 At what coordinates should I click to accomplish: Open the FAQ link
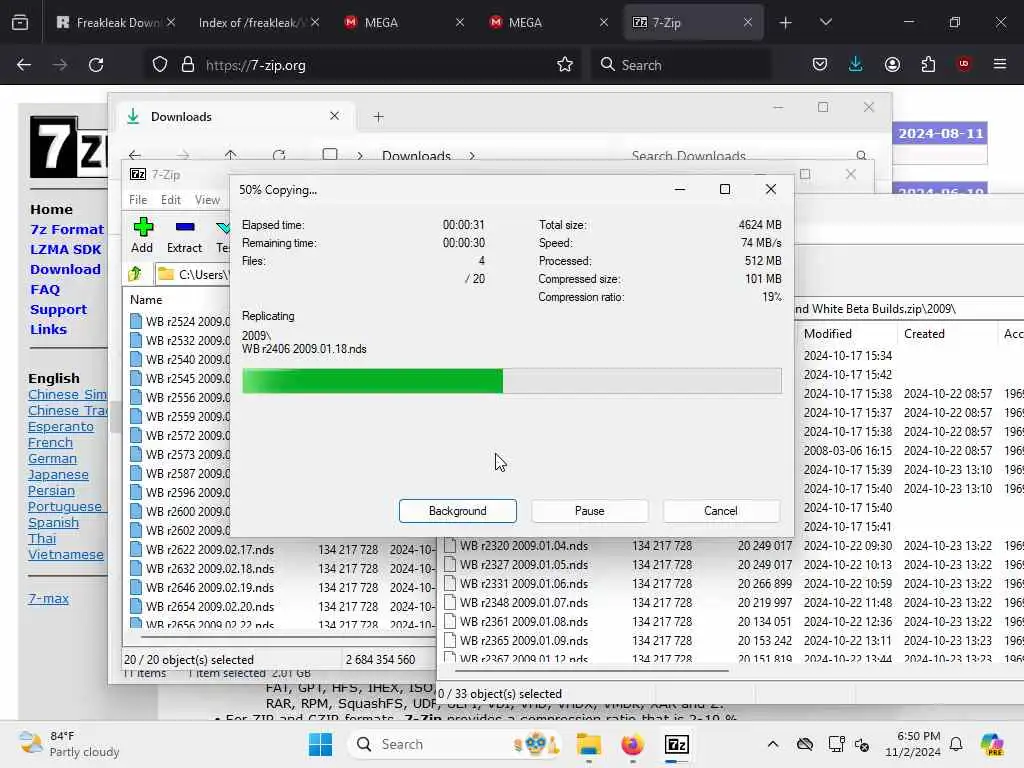click(44, 289)
